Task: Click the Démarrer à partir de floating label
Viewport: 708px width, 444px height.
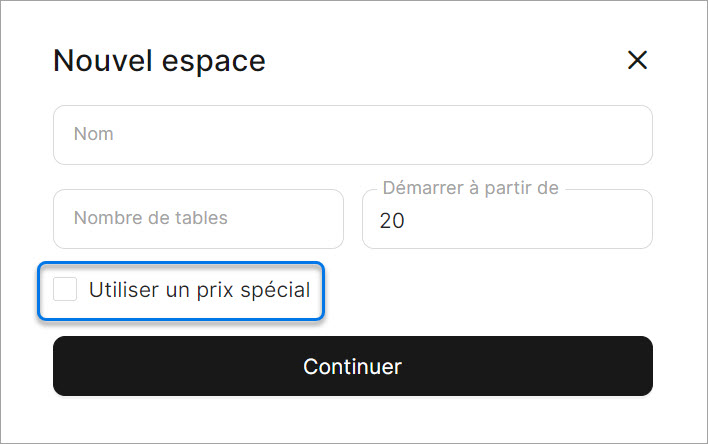Action: [470, 188]
